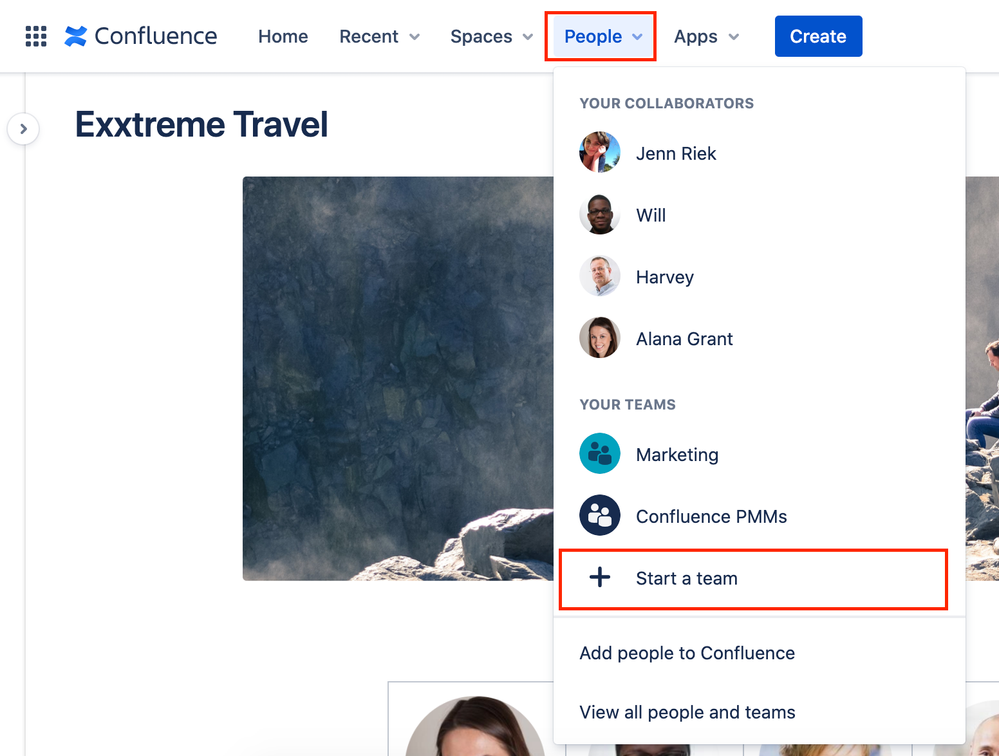The width and height of the screenshot is (999, 756).
Task: Click View all people and teams
Action: pyautogui.click(x=759, y=712)
